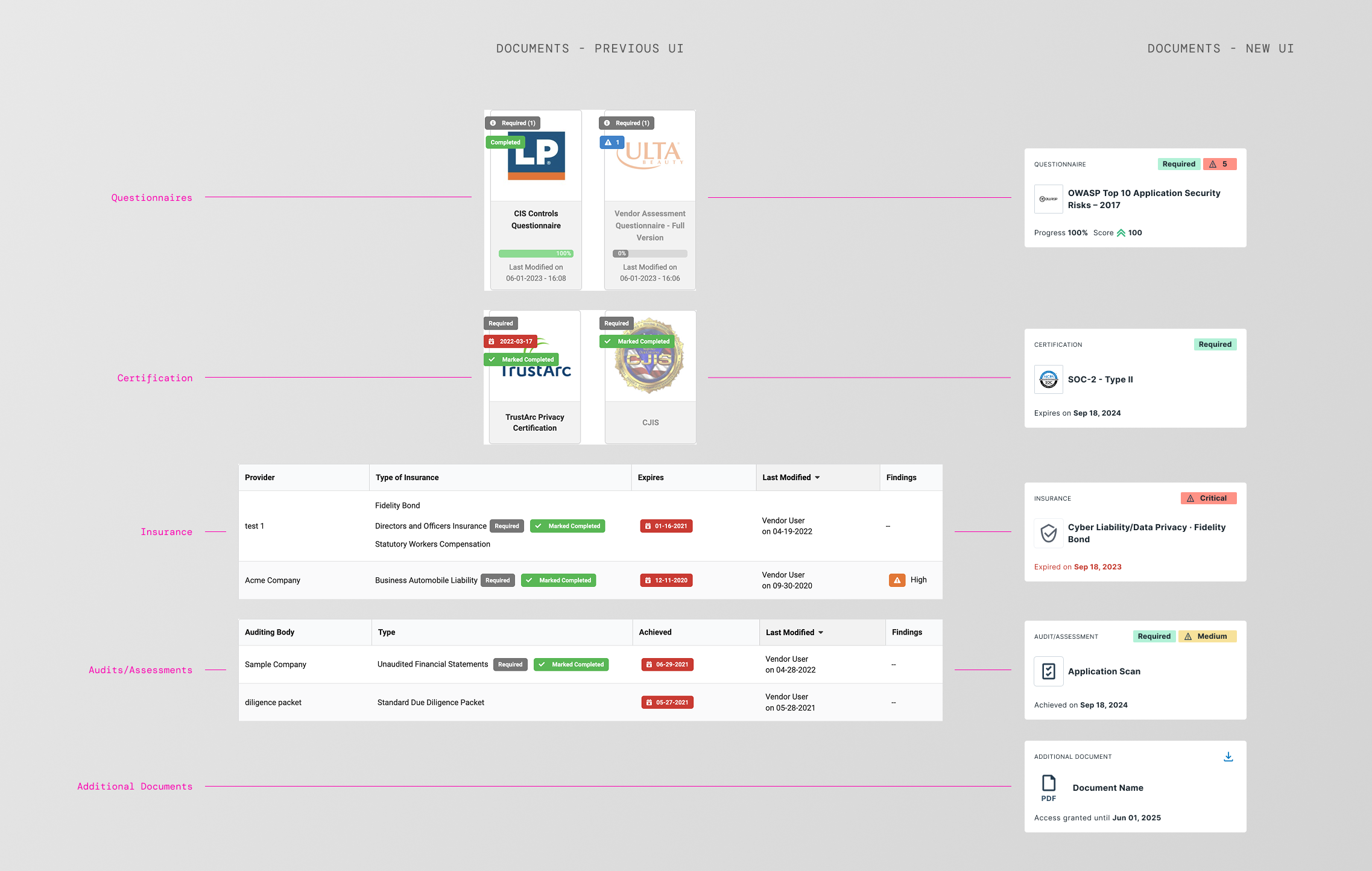The width and height of the screenshot is (1372, 871).
Task: Sort insurance table by Last Modified arrow
Action: click(817, 478)
